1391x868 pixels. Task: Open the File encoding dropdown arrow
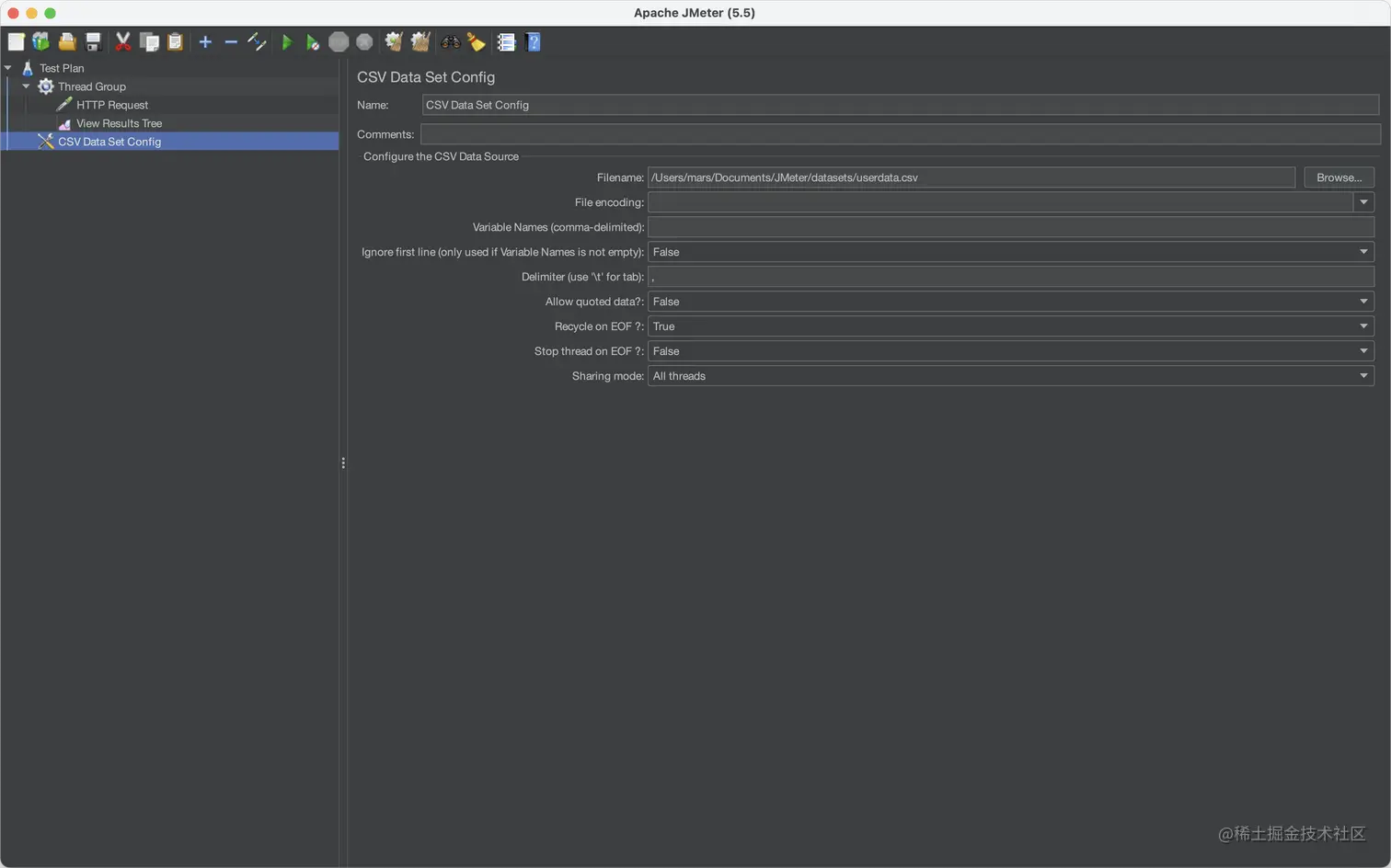pyautogui.click(x=1363, y=202)
